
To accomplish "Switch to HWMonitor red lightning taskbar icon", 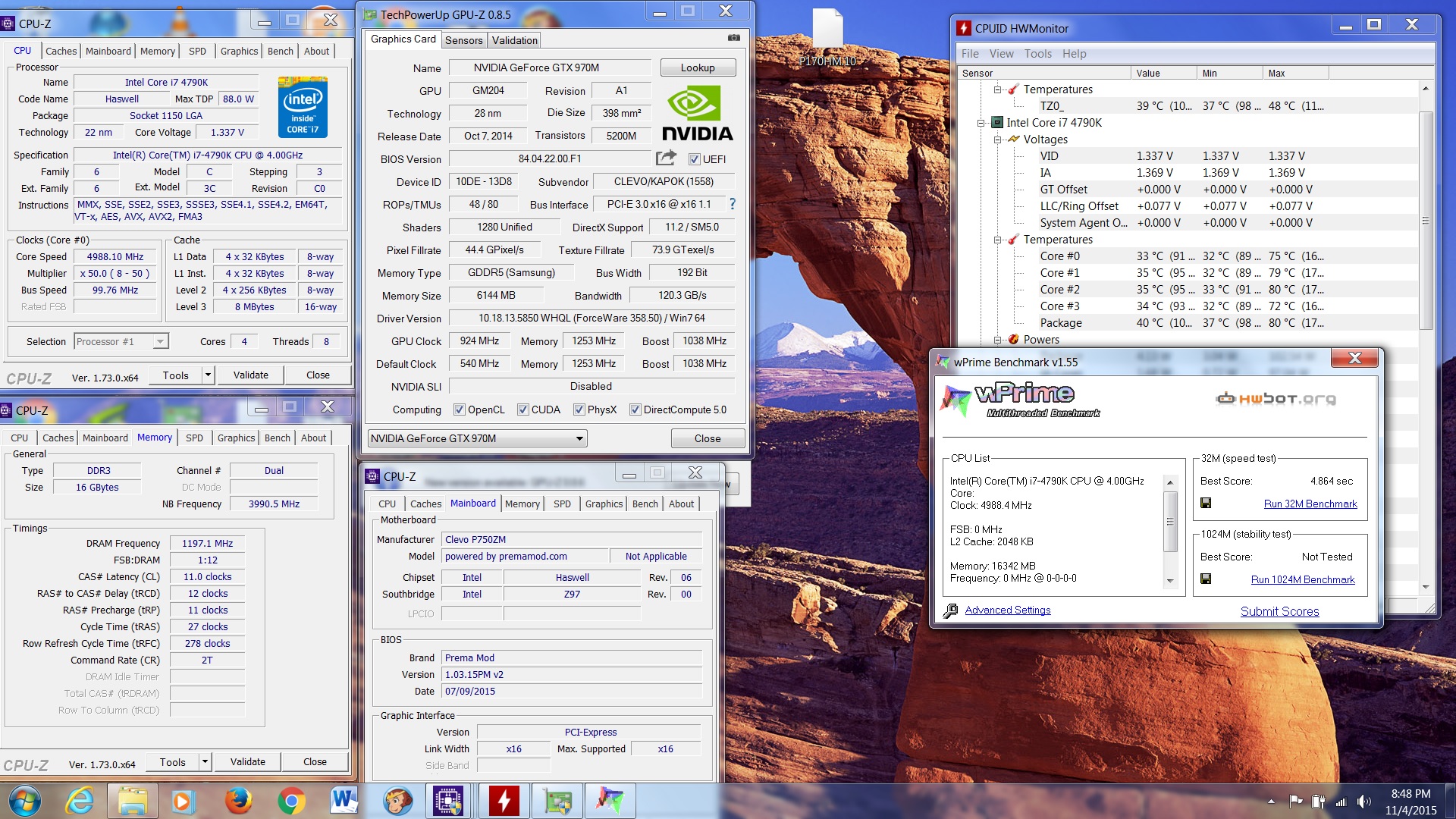I will pos(503,801).
